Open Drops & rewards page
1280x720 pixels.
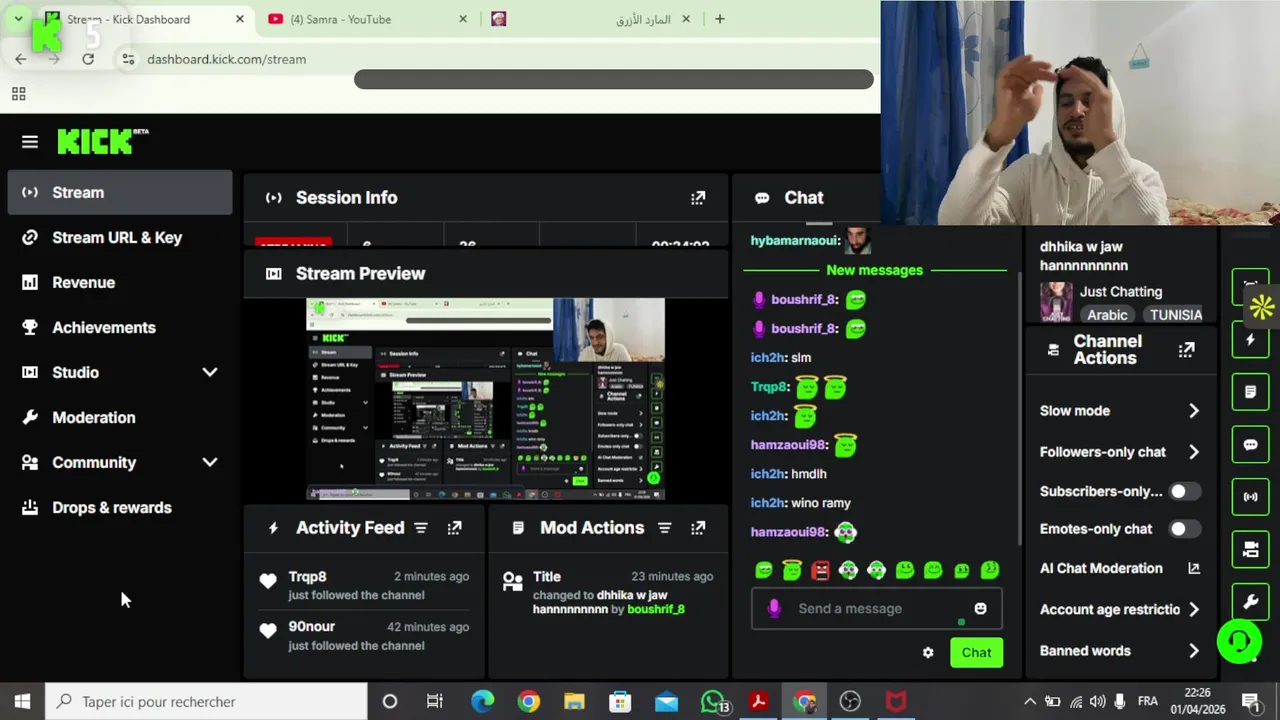[x=120, y=507]
